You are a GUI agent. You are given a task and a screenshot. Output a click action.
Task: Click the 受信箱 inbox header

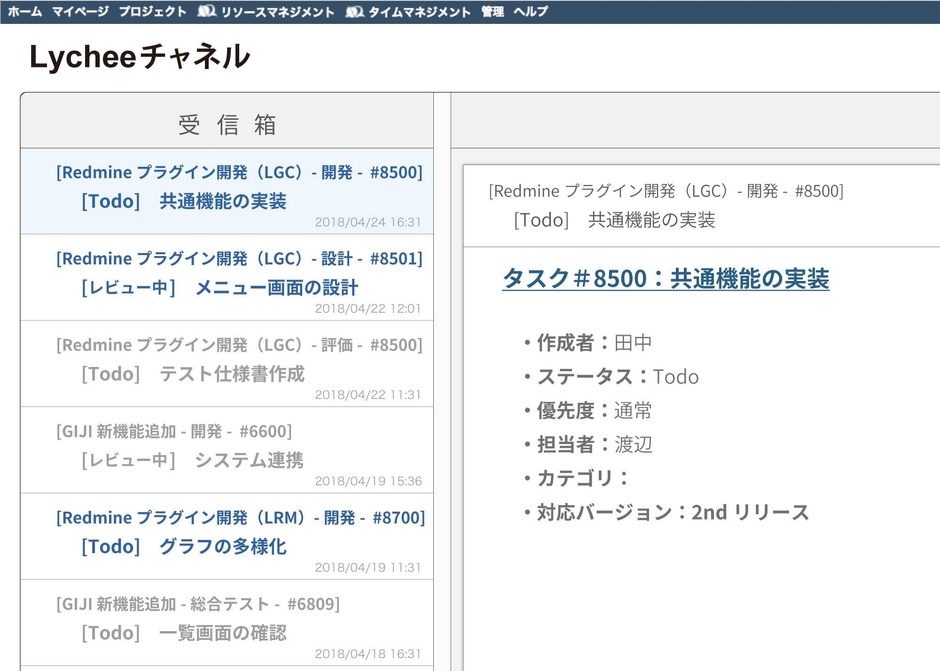(225, 124)
